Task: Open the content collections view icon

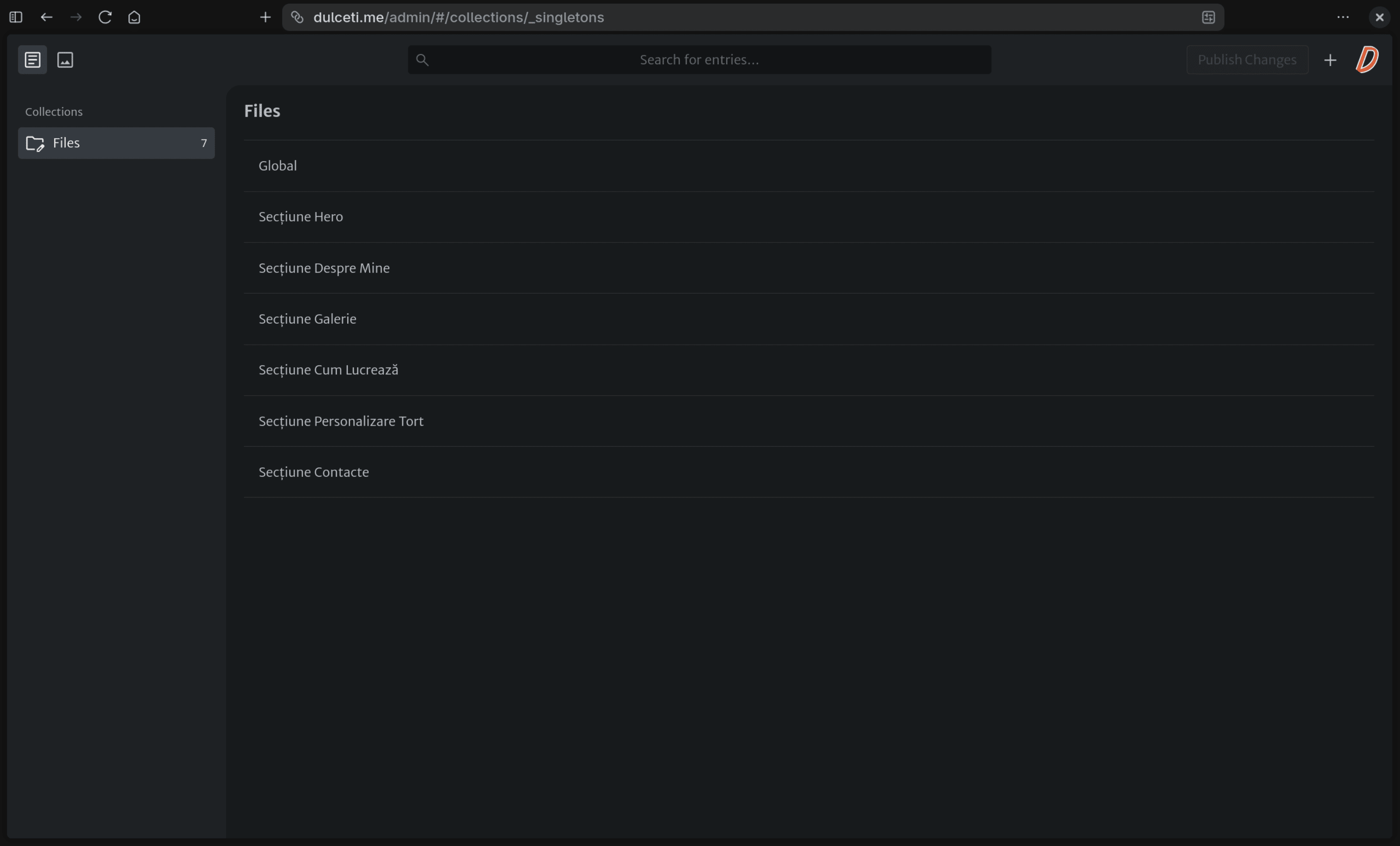Action: [32, 60]
